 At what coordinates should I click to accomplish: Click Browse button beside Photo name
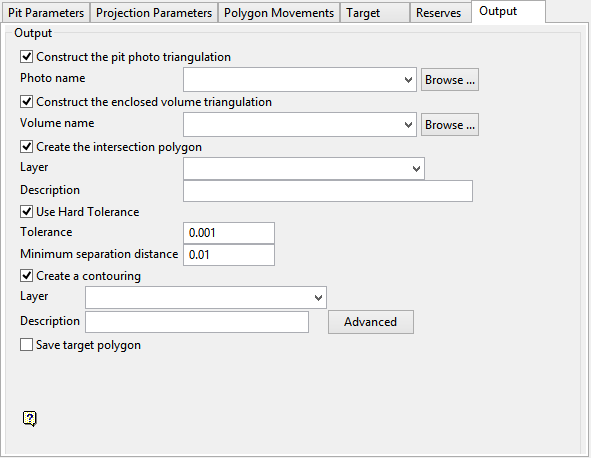(x=450, y=80)
